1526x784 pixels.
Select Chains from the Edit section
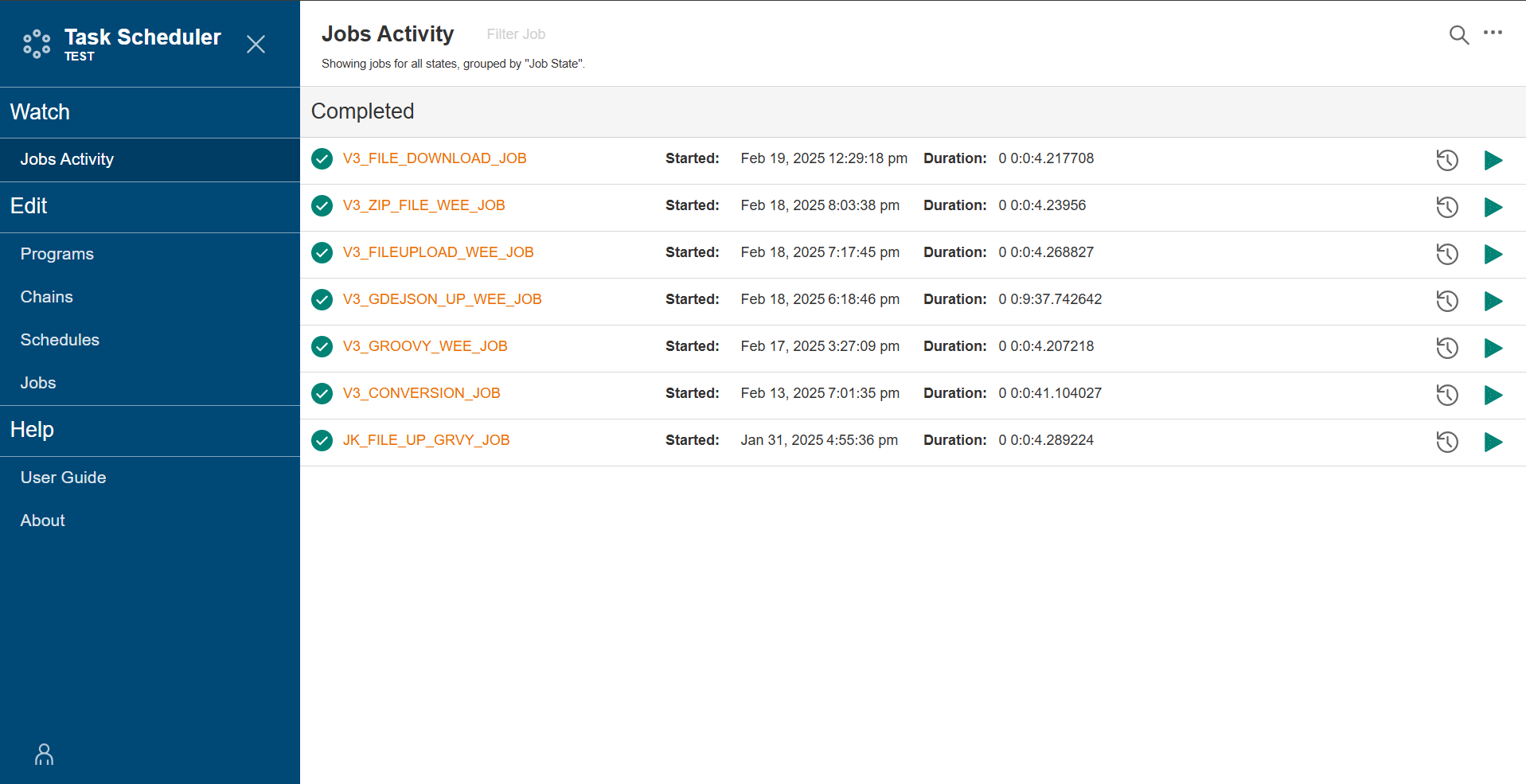click(x=47, y=297)
